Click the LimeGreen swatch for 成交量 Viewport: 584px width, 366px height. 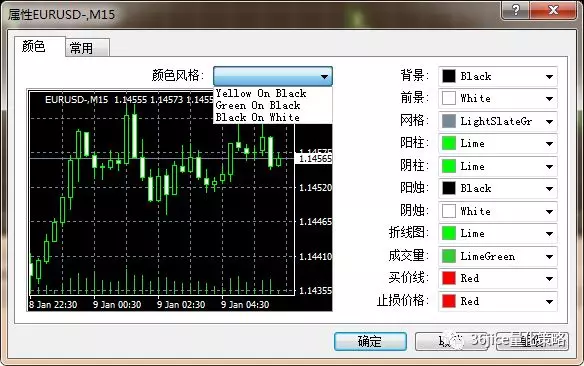[448, 257]
